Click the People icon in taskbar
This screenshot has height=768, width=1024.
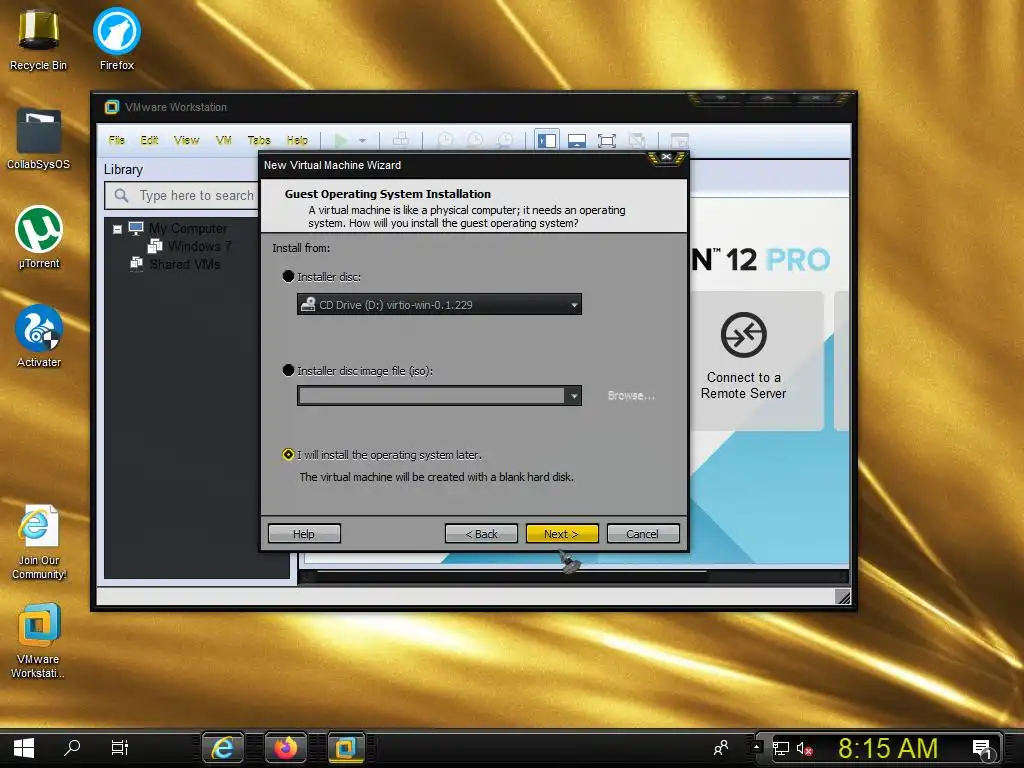[x=721, y=748]
